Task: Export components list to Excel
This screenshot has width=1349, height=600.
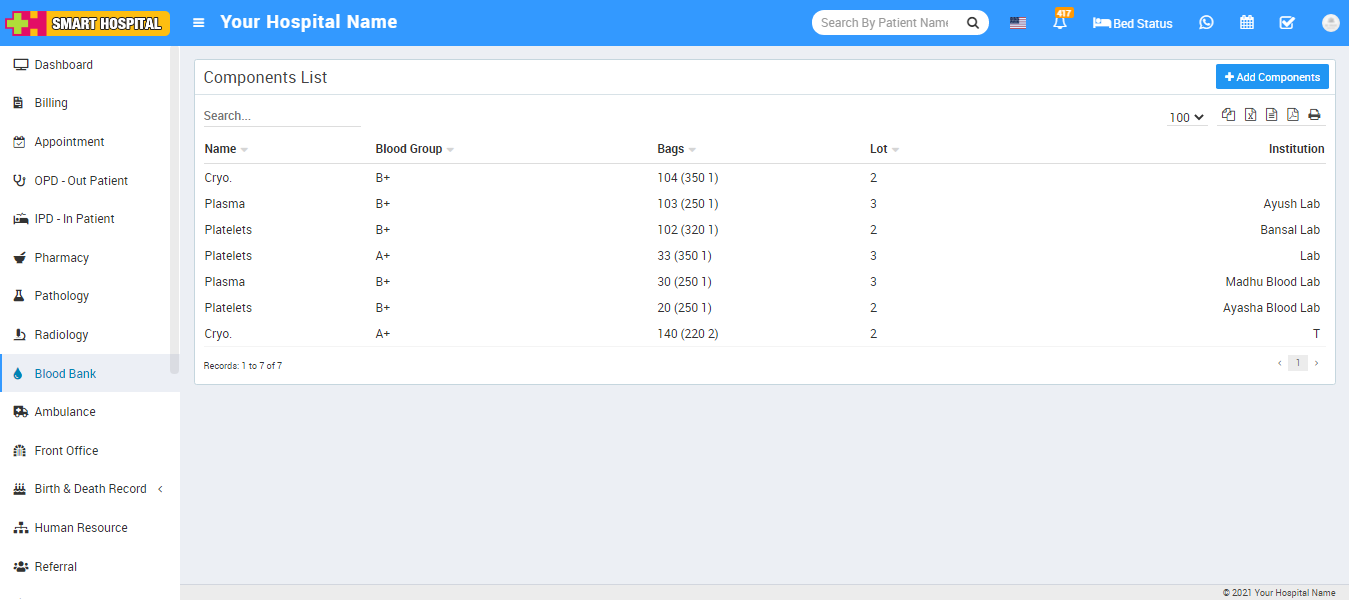Action: (x=1250, y=116)
